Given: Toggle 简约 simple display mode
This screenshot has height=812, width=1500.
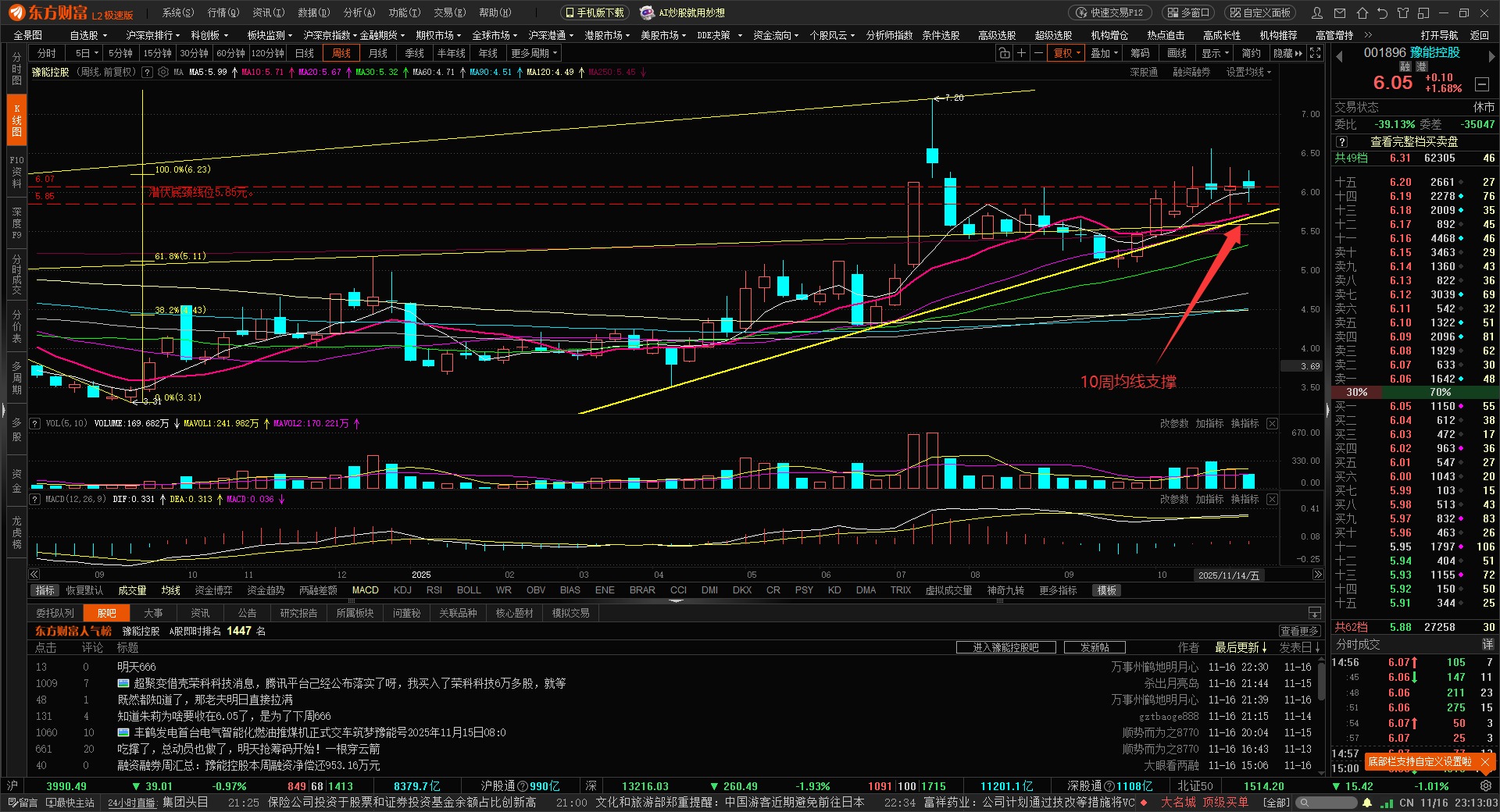Looking at the screenshot, I should click(1251, 53).
